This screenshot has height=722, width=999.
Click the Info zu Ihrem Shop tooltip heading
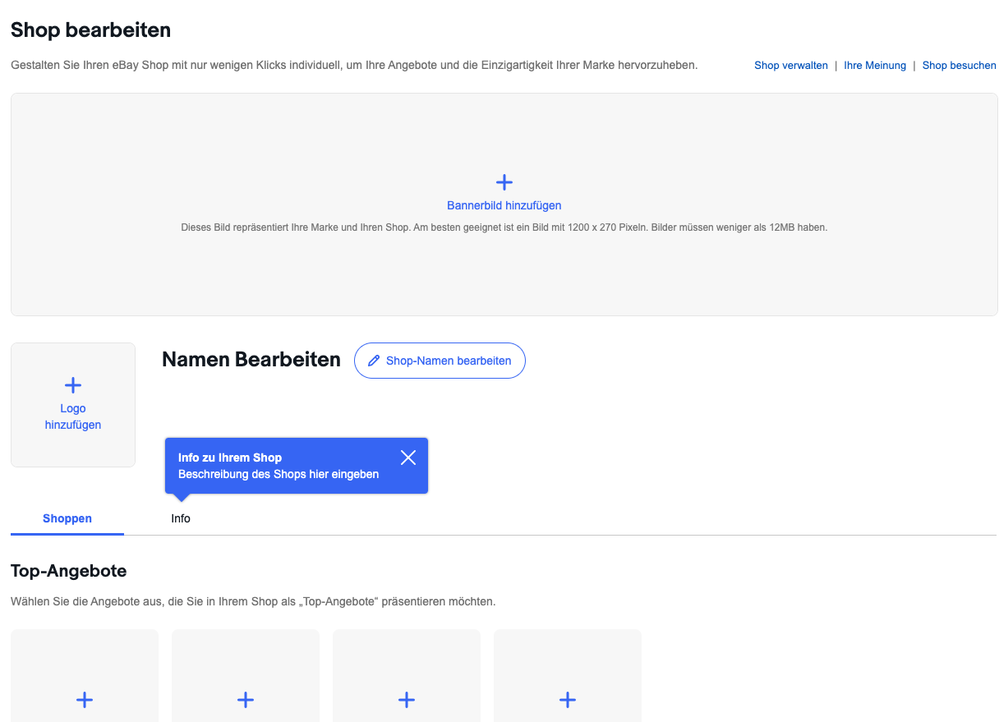(x=230, y=457)
